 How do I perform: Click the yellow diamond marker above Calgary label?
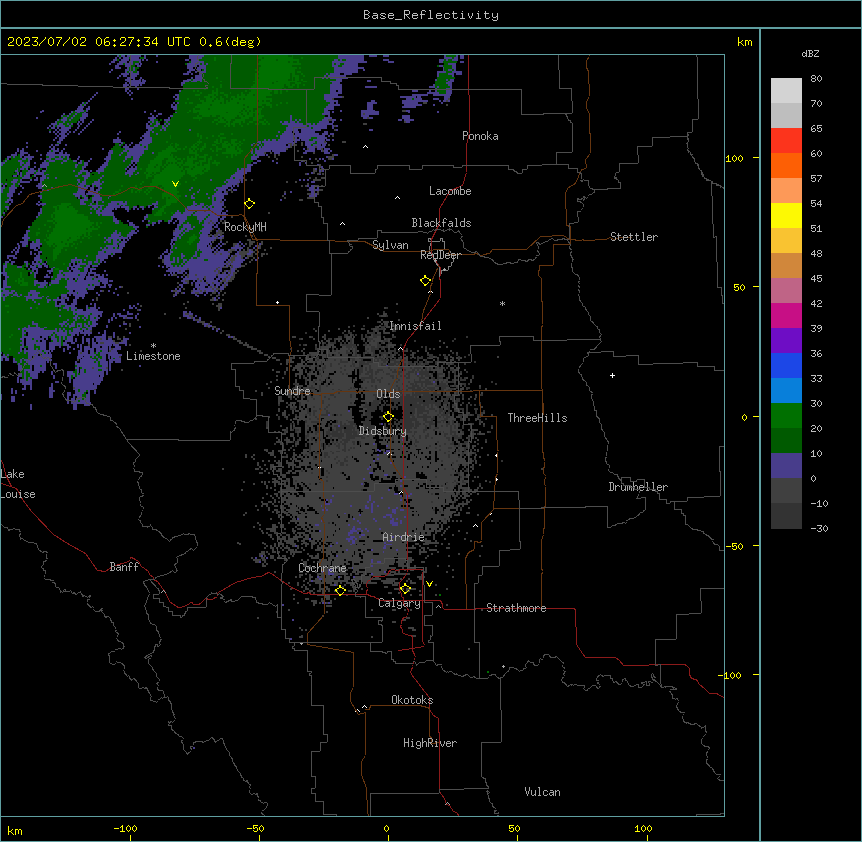pyautogui.click(x=405, y=589)
